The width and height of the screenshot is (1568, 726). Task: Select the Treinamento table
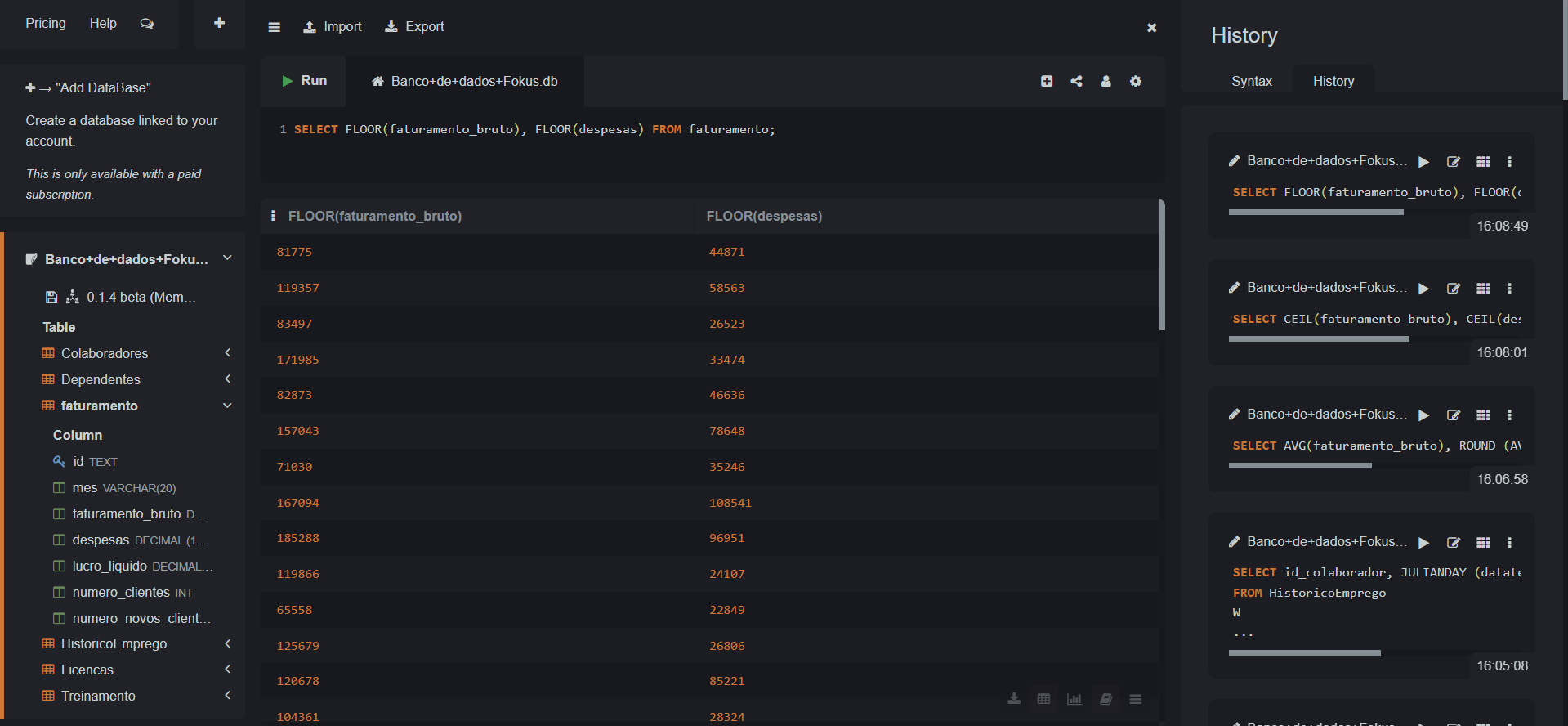[x=98, y=696]
